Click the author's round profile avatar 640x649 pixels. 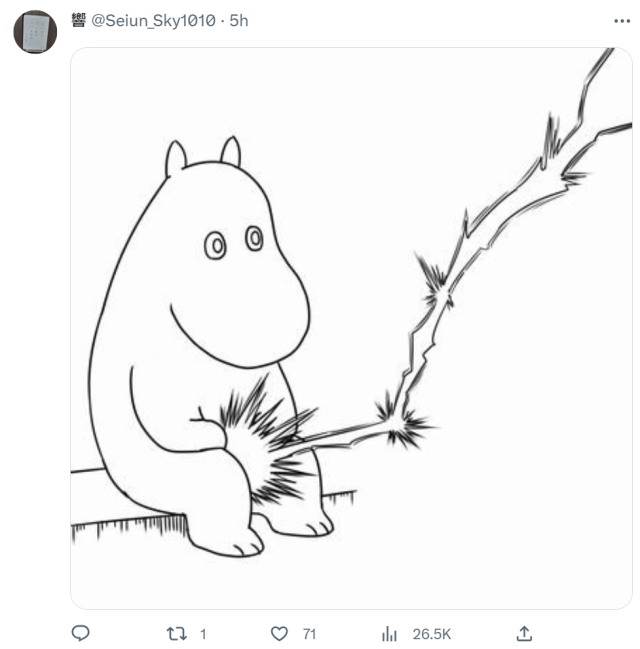(x=35, y=32)
